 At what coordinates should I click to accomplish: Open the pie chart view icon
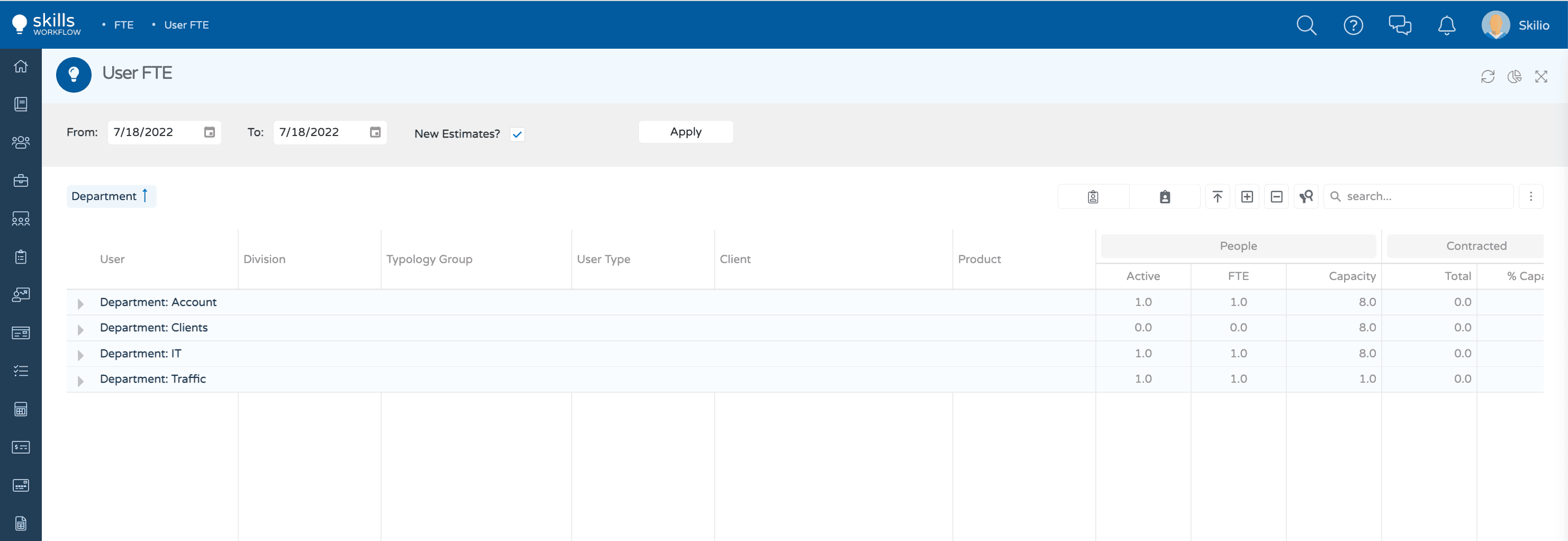coord(1514,77)
